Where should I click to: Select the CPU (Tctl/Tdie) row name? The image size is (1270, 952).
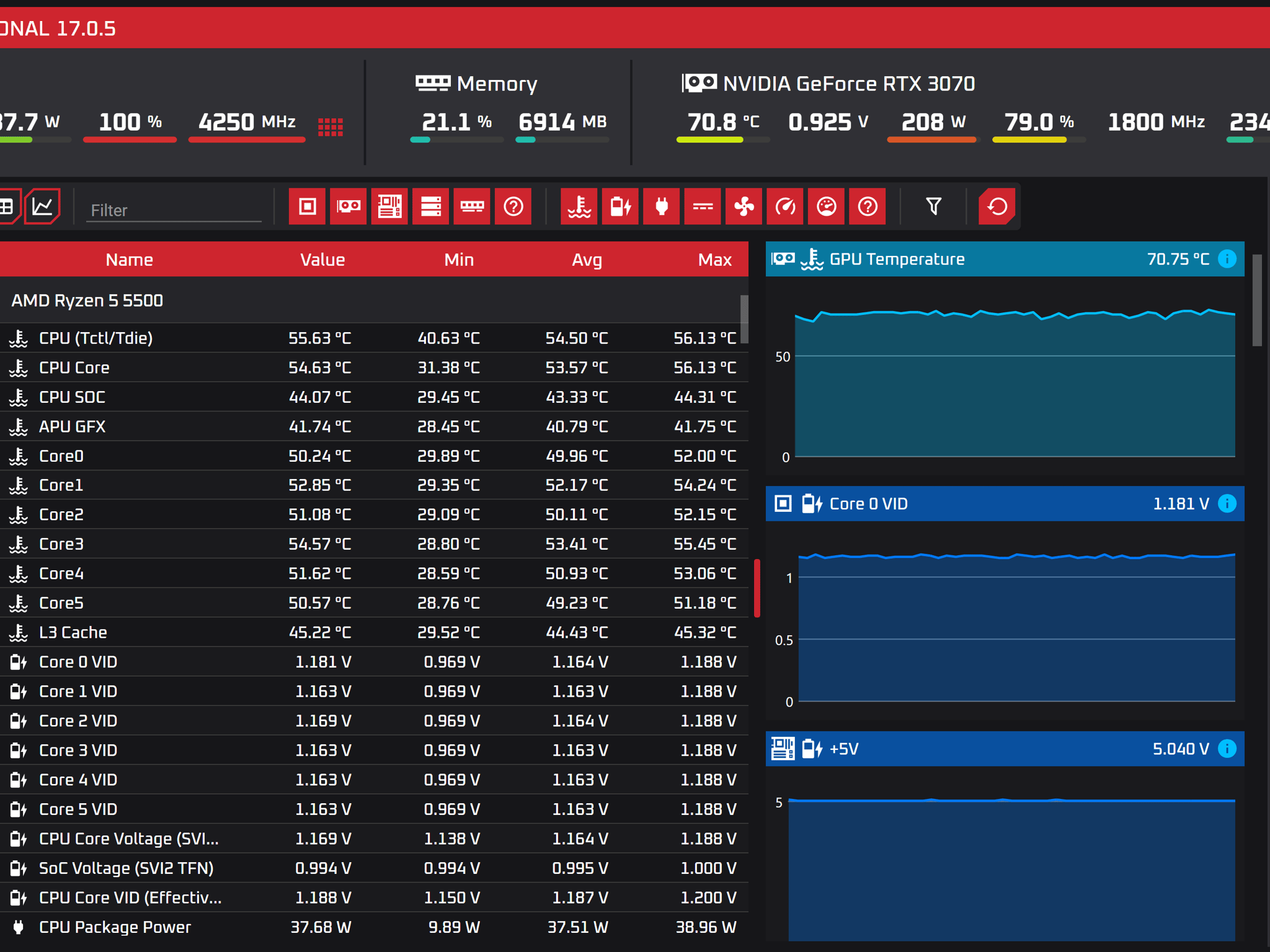(95, 338)
